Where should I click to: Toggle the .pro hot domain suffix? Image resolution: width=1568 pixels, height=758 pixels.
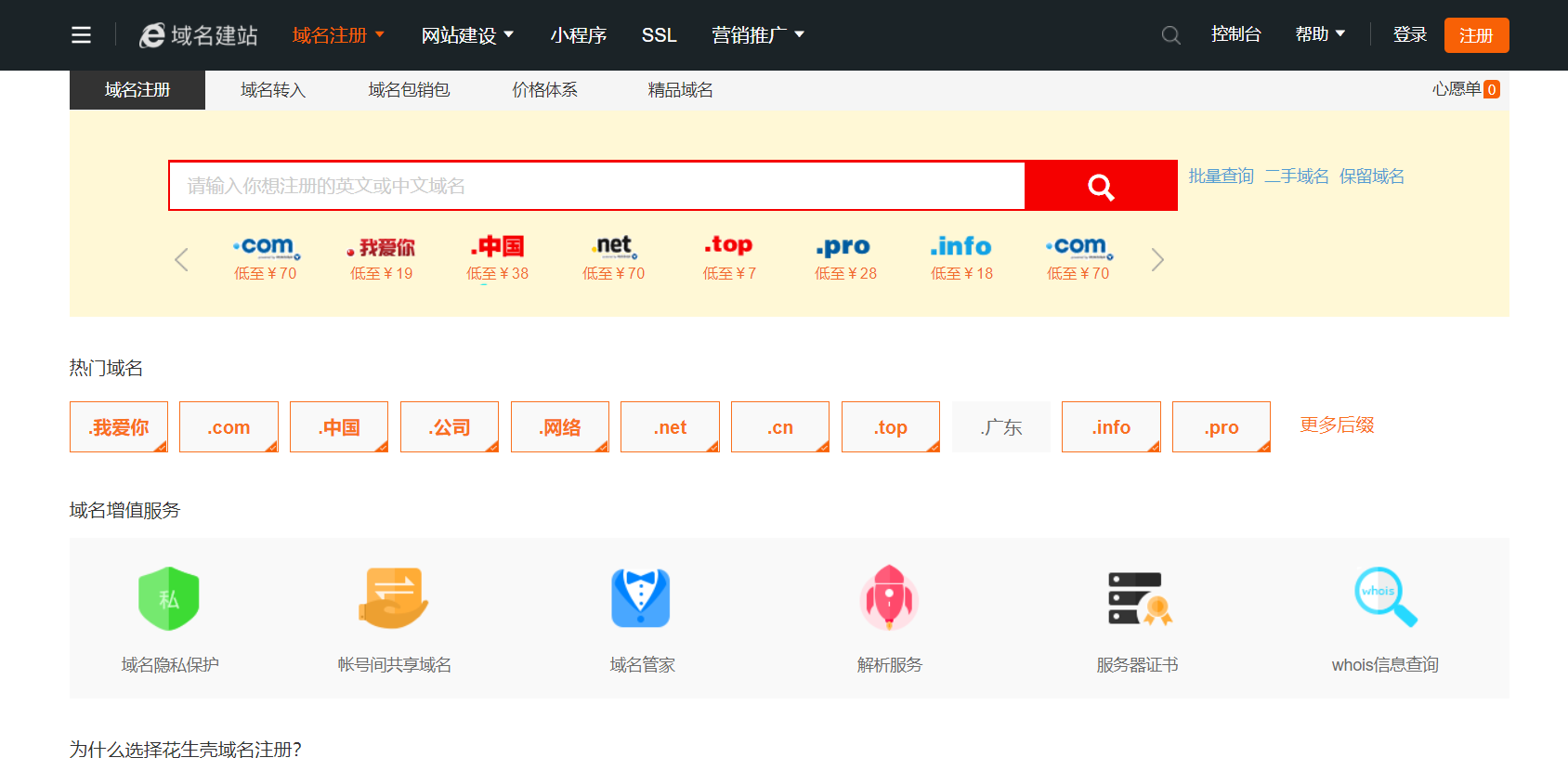[x=1222, y=427]
